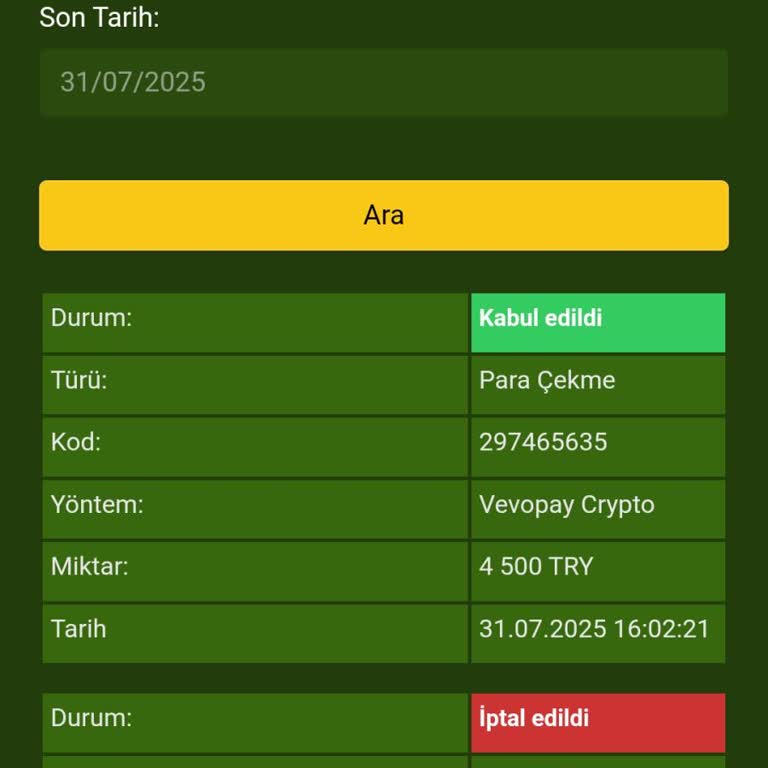Select transaction code 297465635
Screen dimensions: 768x768
point(543,443)
